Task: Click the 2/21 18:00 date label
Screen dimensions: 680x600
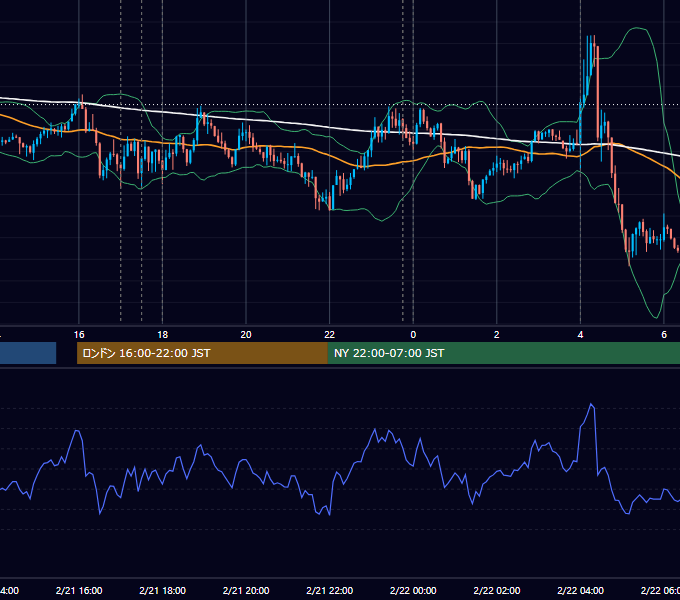Action: [163, 591]
